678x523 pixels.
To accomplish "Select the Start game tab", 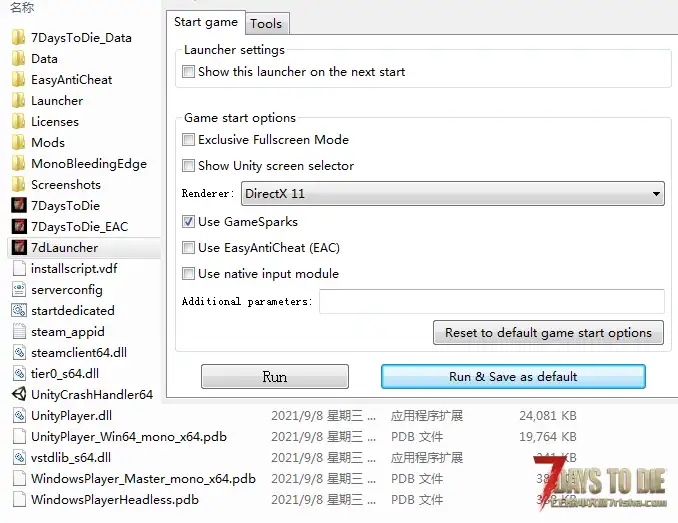I will pyautogui.click(x=206, y=22).
